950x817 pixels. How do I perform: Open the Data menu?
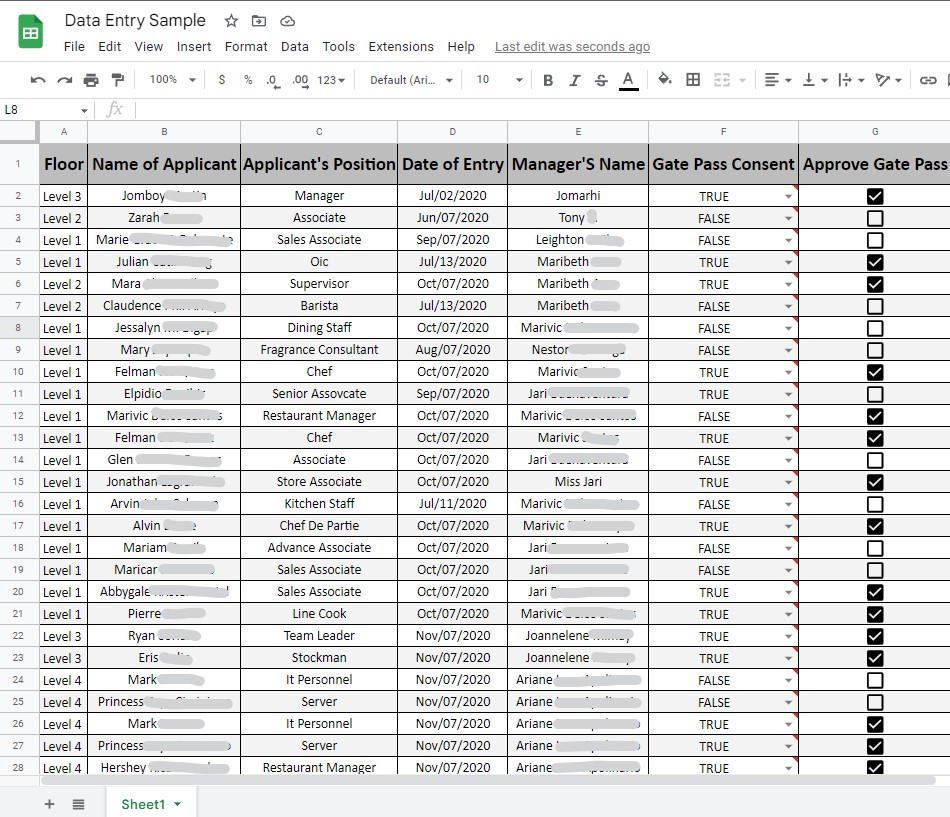coord(294,47)
